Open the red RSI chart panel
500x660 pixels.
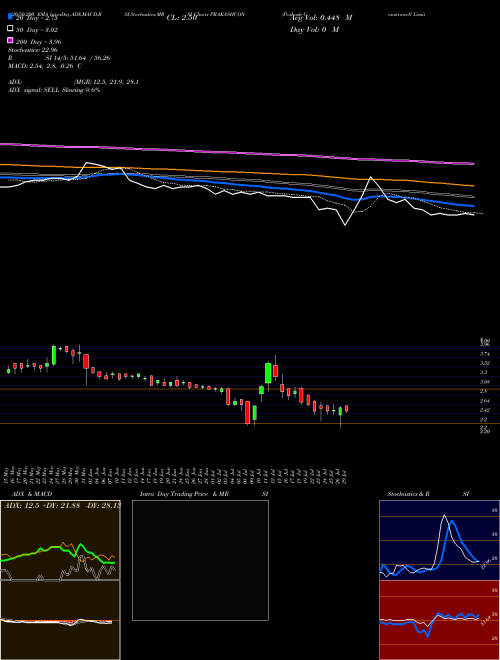(x=439, y=620)
